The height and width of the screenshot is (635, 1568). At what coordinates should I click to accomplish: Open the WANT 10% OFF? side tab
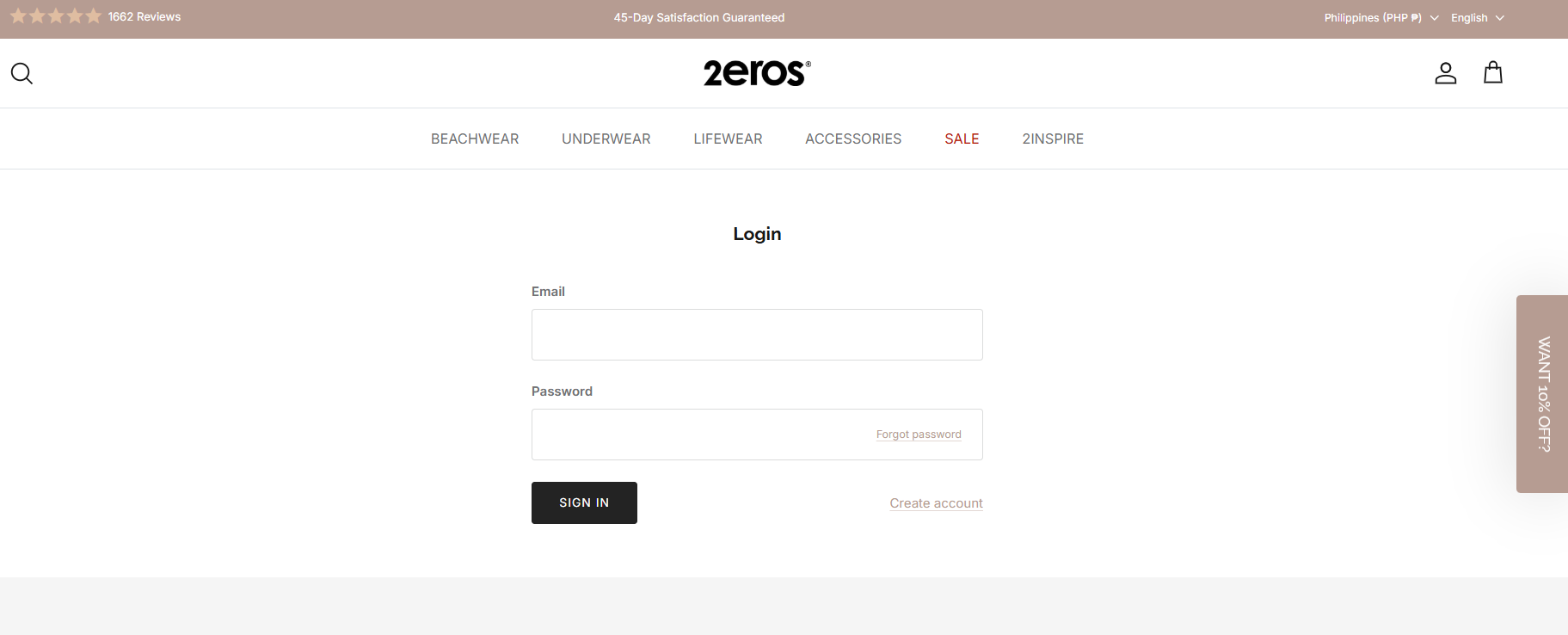click(x=1542, y=394)
